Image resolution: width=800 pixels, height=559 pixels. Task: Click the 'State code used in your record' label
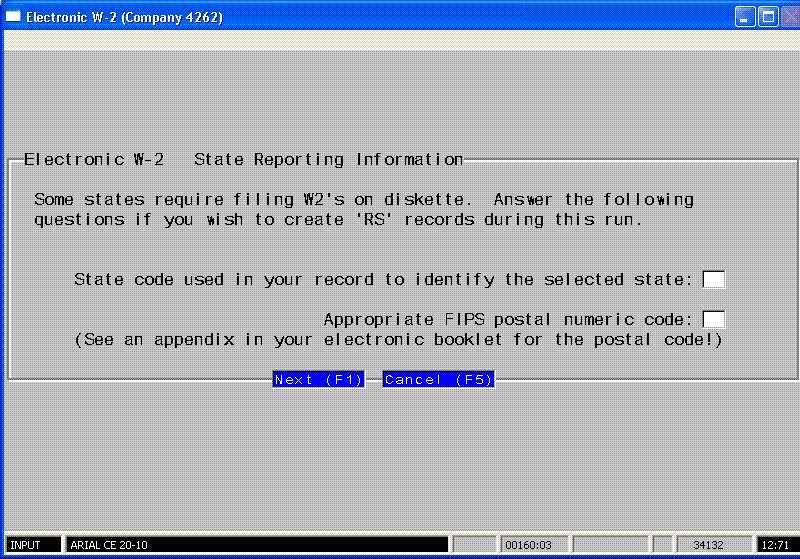point(383,280)
